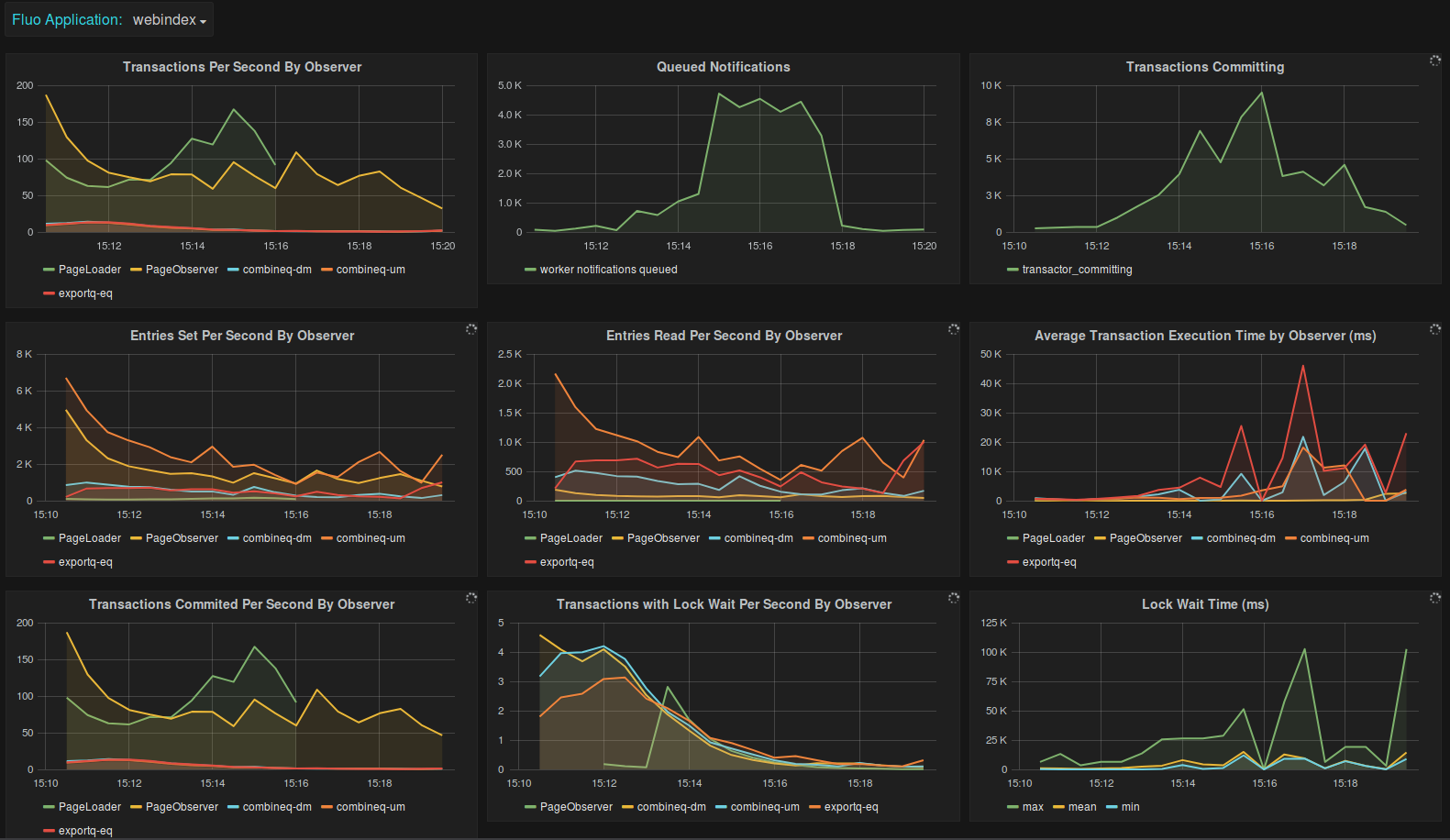This screenshot has width=1450, height=840.
Task: Click the Fluo Application label
Action: (66, 20)
